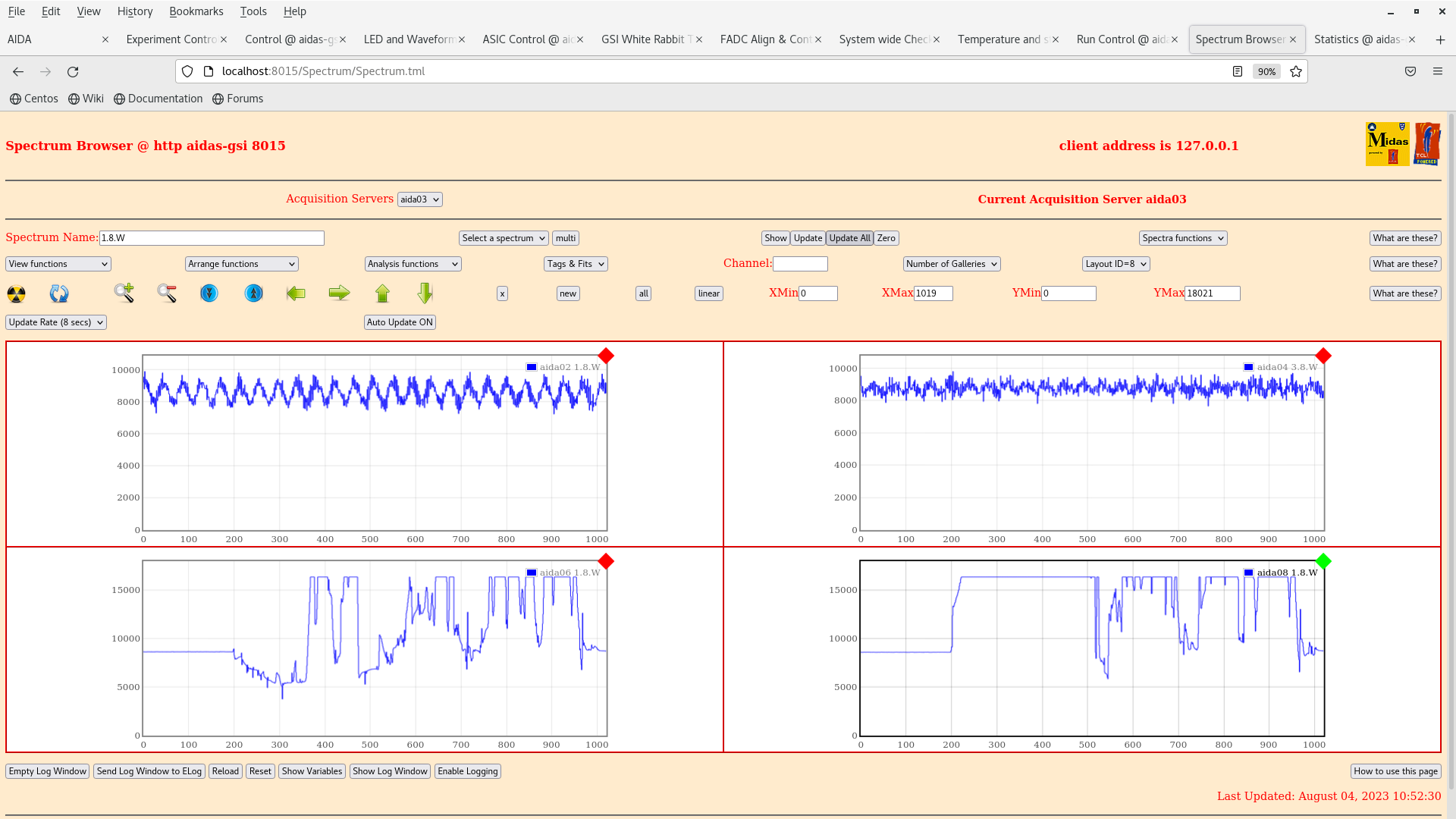This screenshot has height=819, width=1456.
Task: Open the Acquisition Servers aida03 dropdown
Action: click(419, 199)
